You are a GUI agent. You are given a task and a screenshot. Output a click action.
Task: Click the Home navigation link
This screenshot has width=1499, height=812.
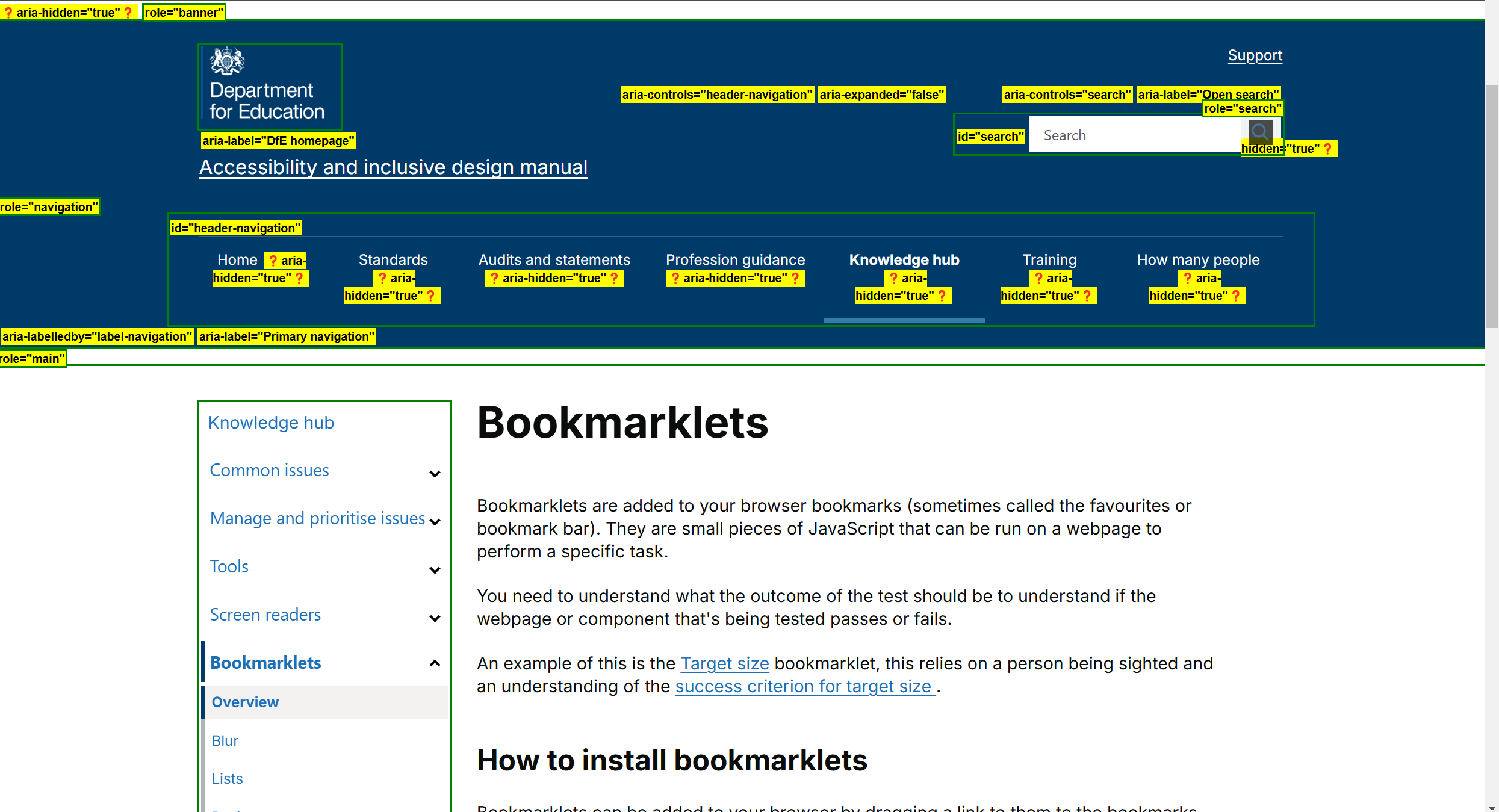(237, 260)
